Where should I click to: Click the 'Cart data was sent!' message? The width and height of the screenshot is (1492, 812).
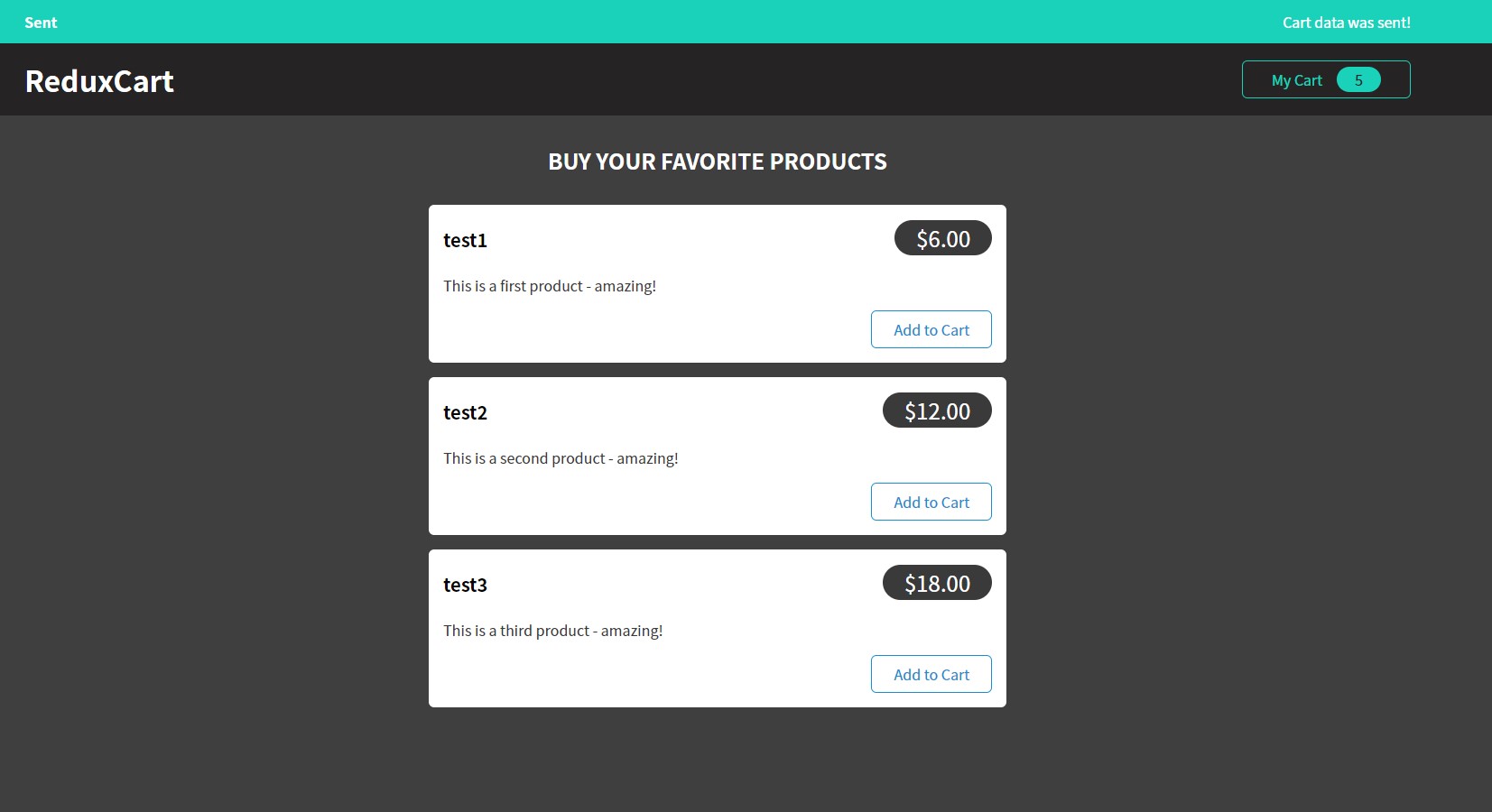pos(1346,22)
